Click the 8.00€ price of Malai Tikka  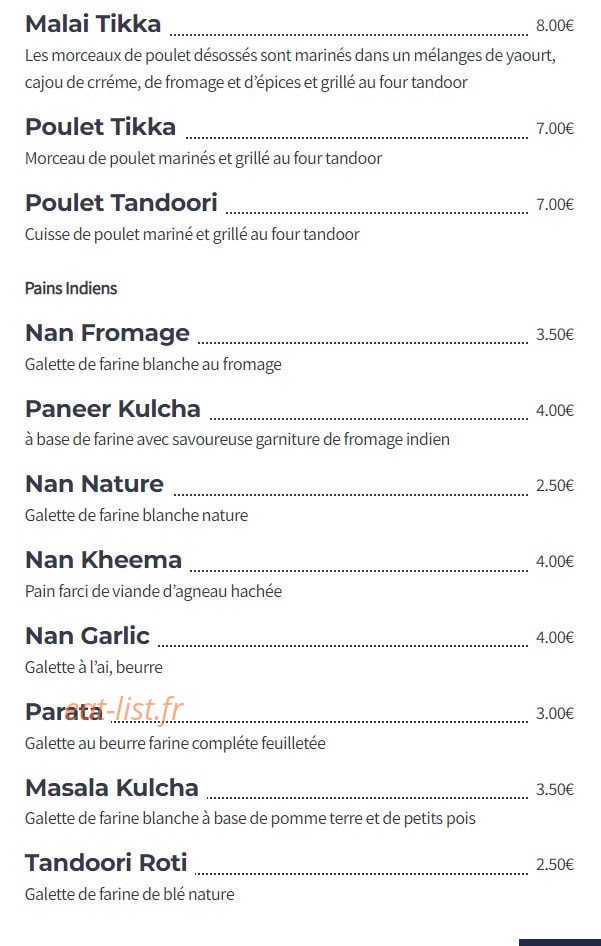click(x=555, y=25)
